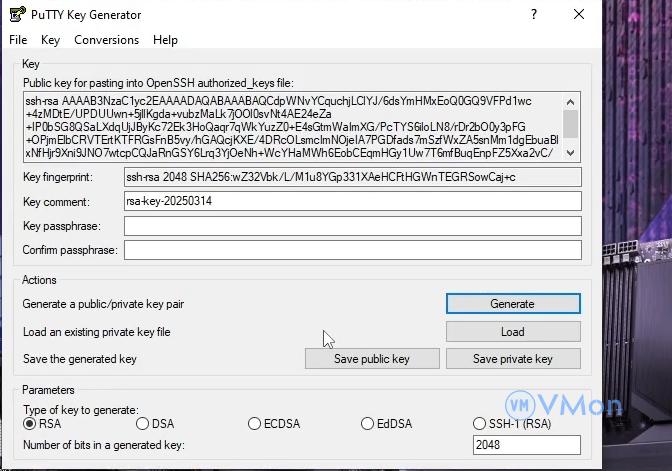
Task: Select the DSA key type
Action: tap(143, 424)
